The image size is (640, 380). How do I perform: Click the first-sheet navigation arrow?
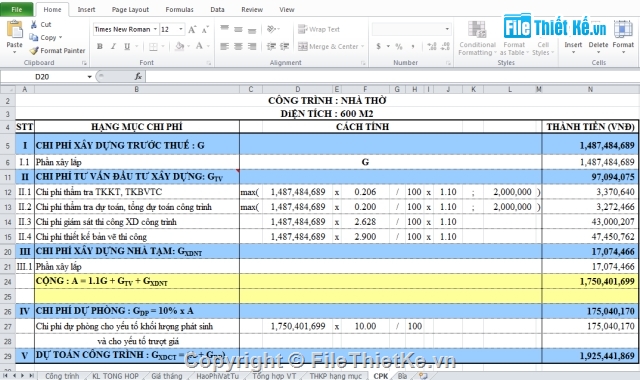point(5,375)
